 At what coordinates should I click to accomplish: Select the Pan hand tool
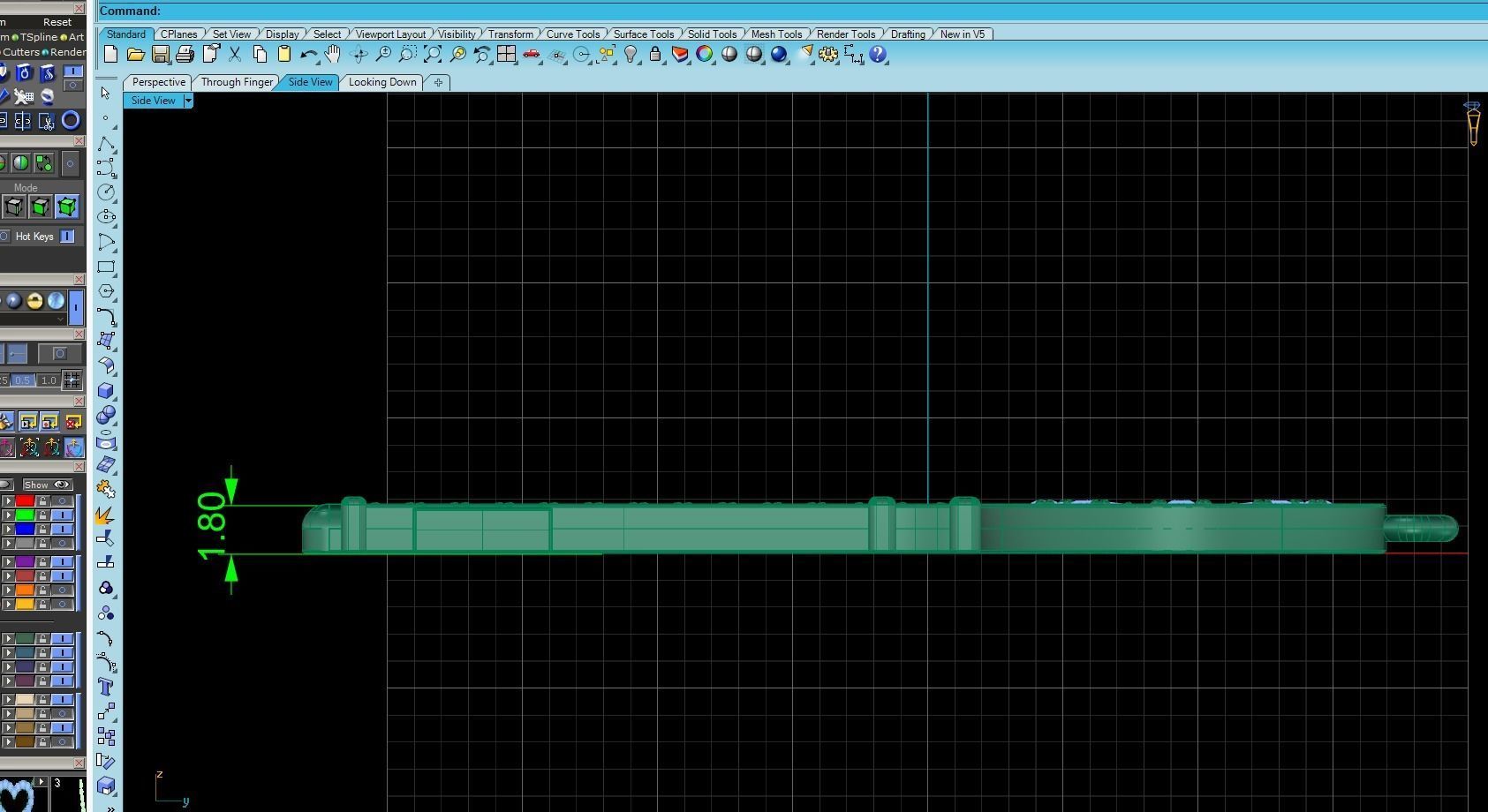click(x=332, y=55)
